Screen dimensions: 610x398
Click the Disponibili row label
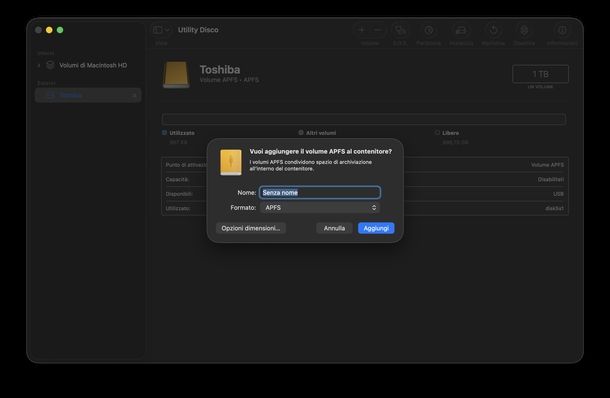tap(179, 194)
